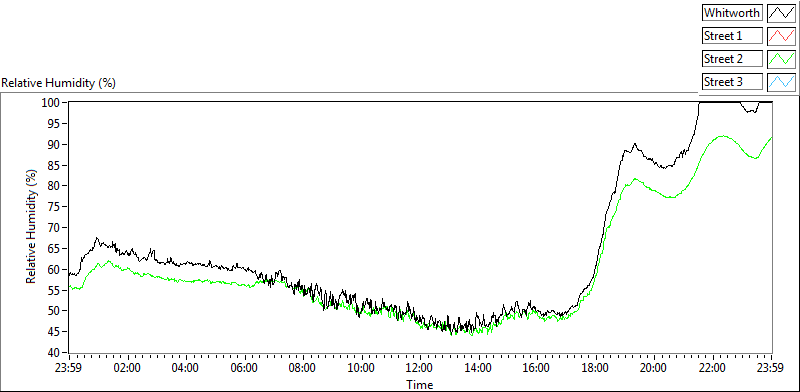Click the 40 value on humidity axis

click(x=55, y=353)
